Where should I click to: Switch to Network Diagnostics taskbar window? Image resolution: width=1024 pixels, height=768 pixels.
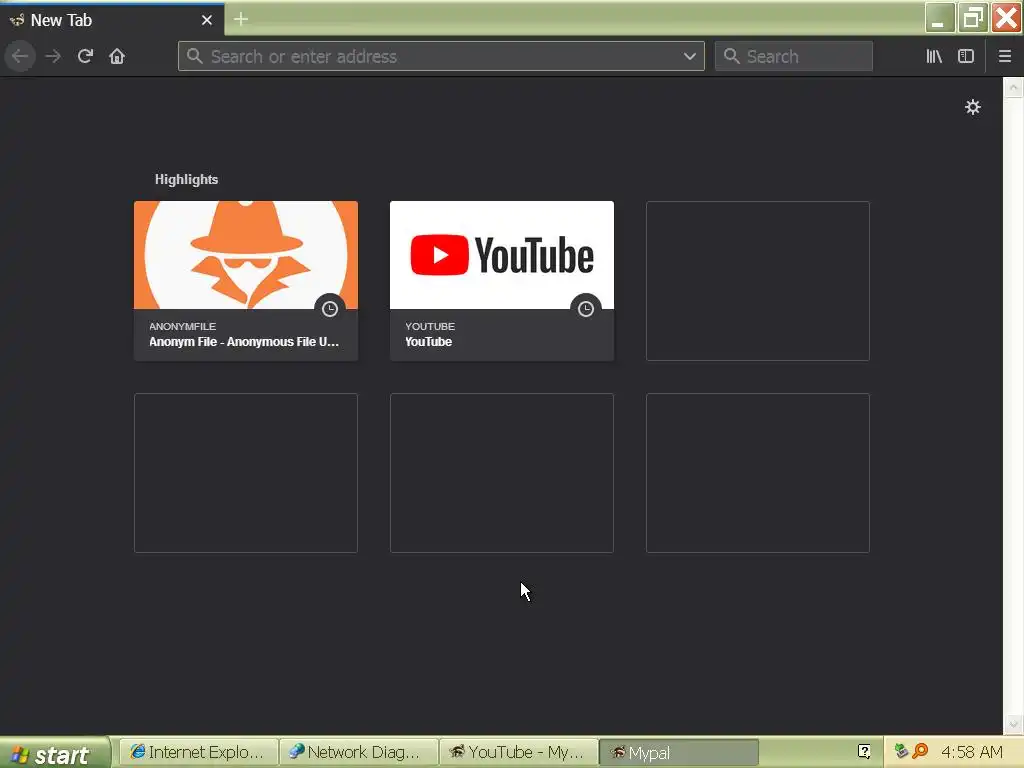click(359, 752)
